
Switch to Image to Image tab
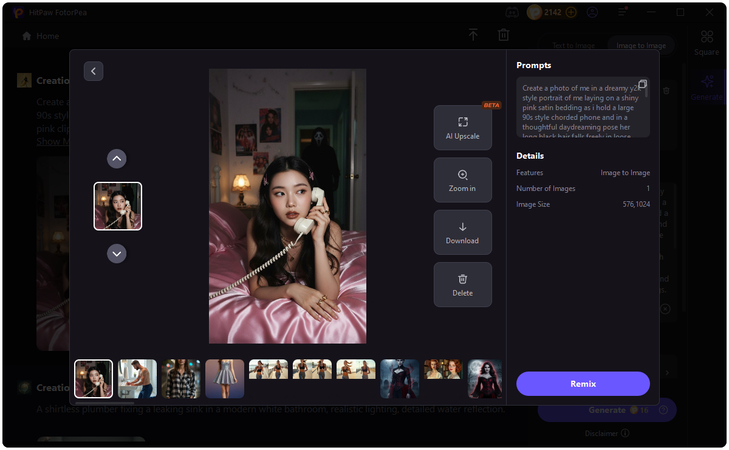pos(641,45)
